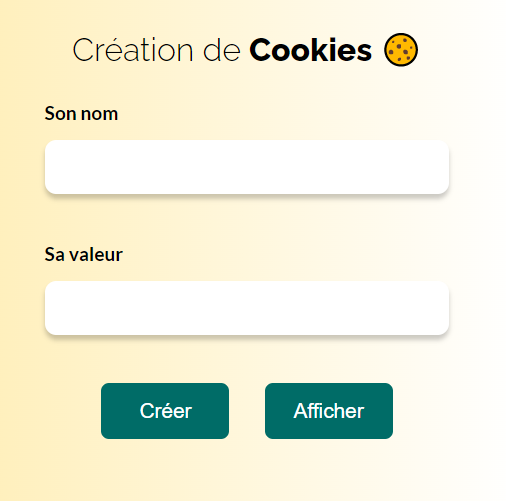Activate the first white text box

[247, 167]
